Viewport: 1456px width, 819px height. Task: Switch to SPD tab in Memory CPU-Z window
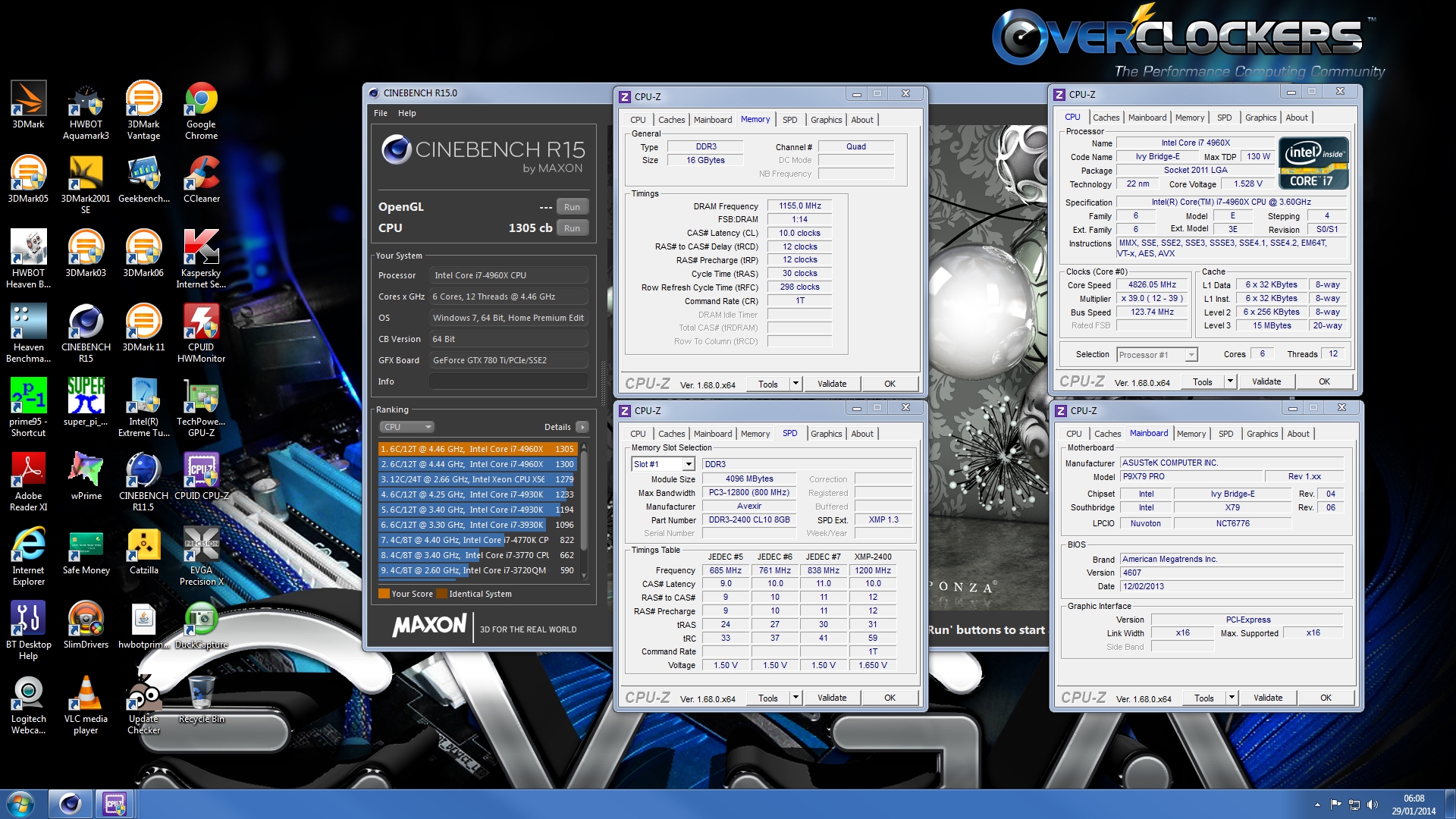789,120
